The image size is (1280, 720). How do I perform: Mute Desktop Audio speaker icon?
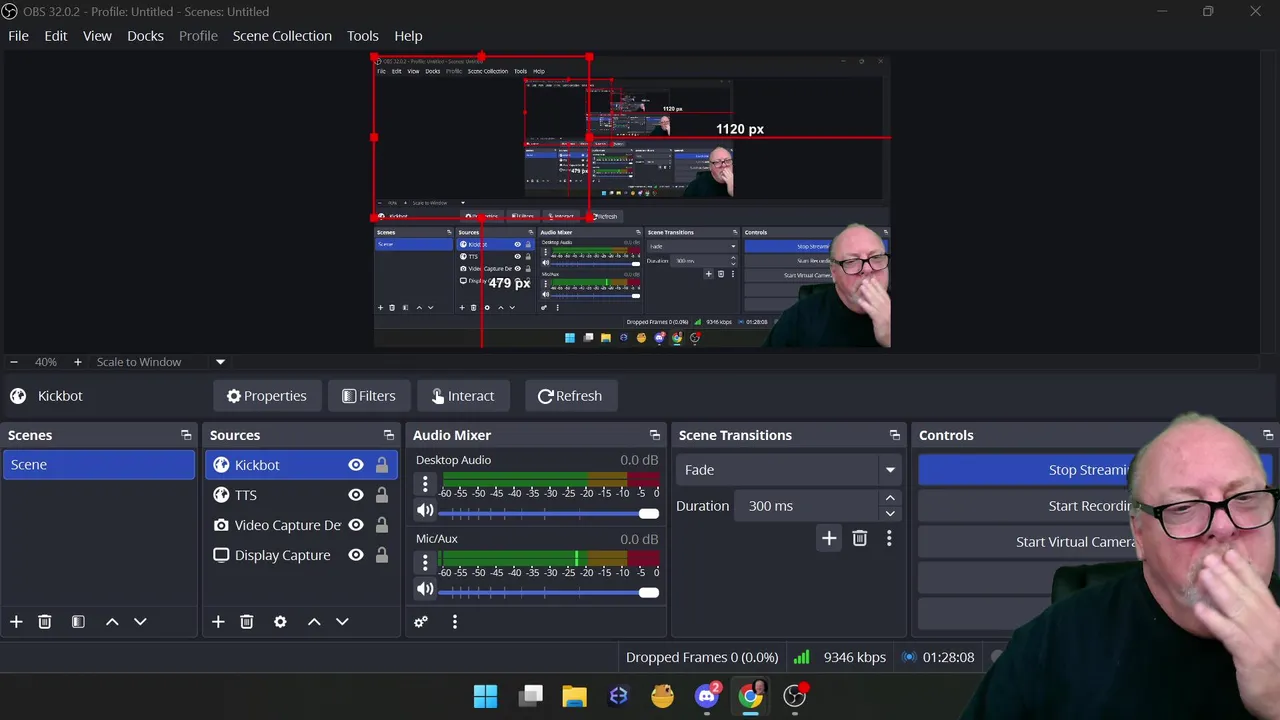coord(425,511)
